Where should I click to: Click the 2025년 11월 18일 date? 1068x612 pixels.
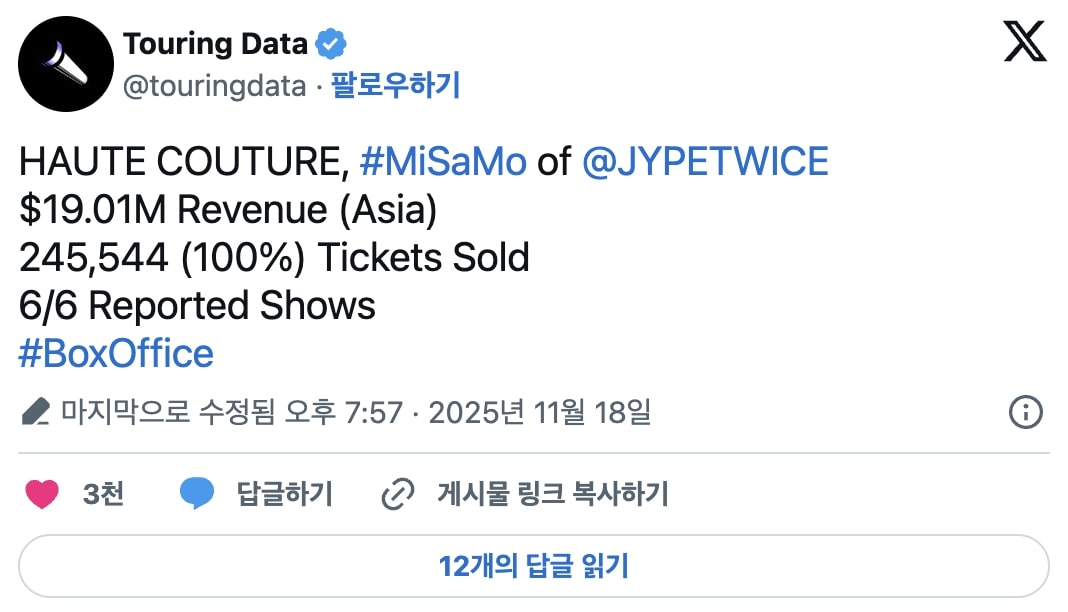[540, 412]
